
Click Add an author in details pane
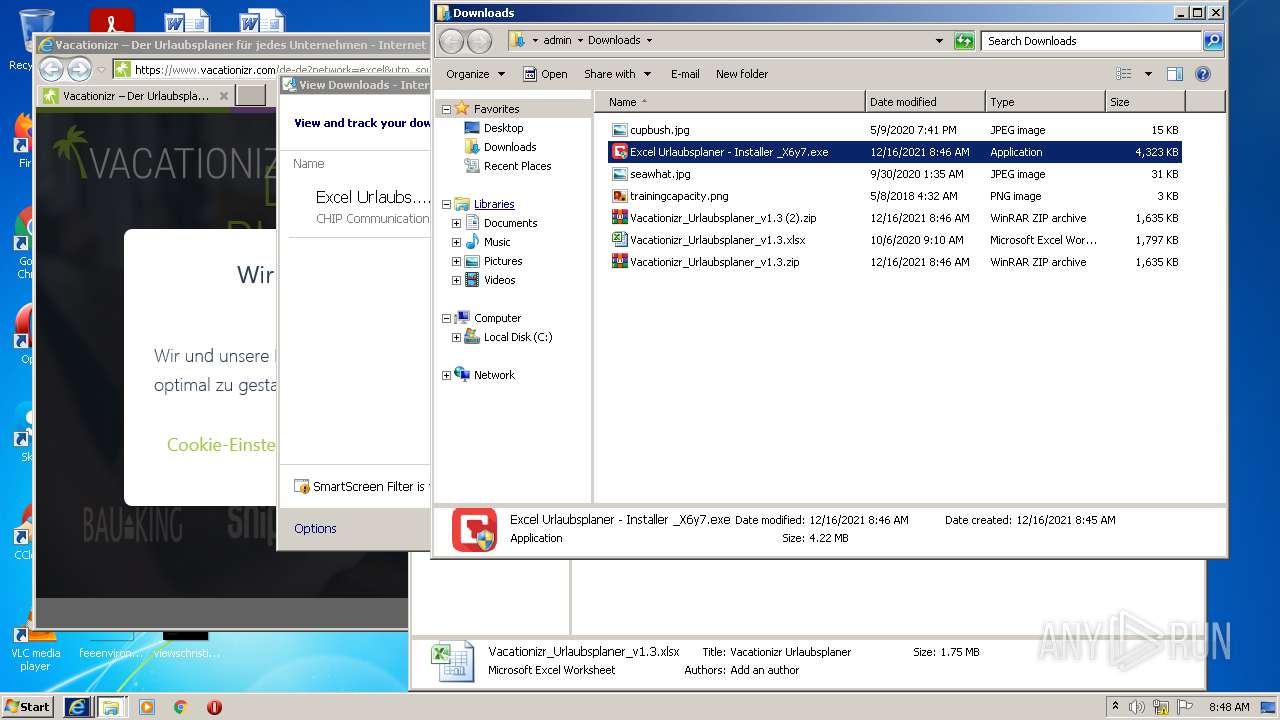click(x=765, y=670)
